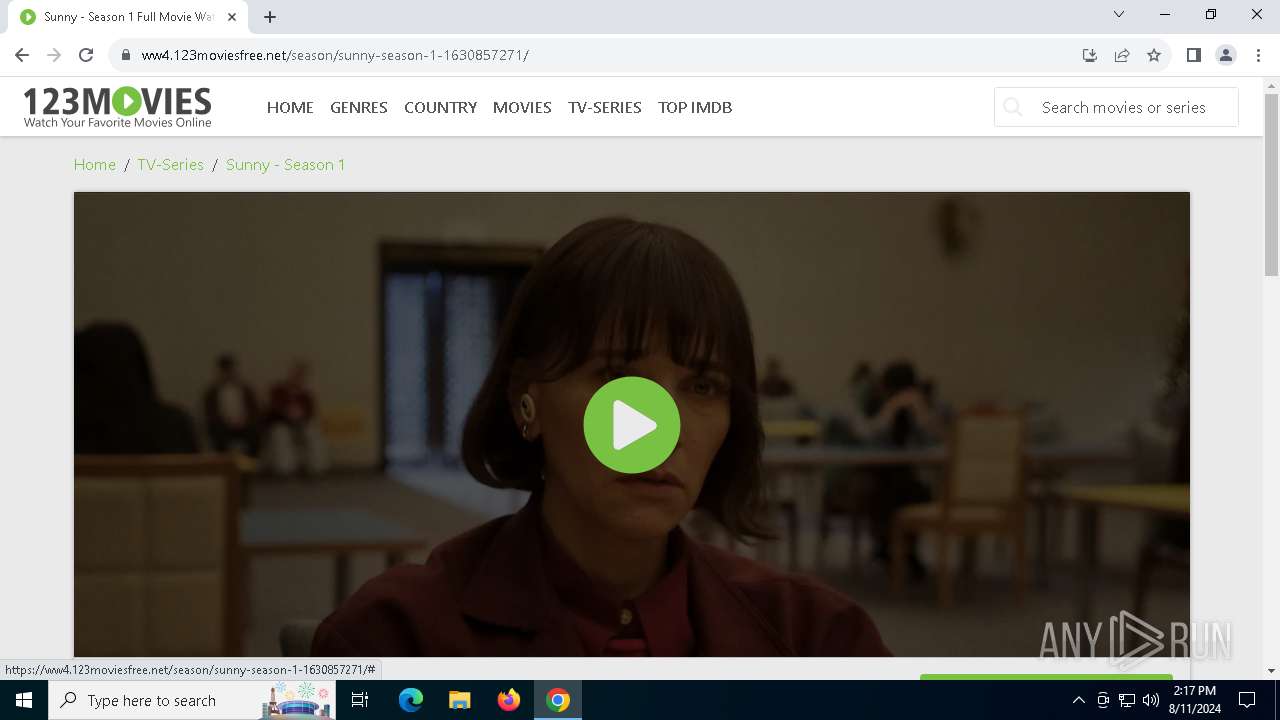Click the page vertical scrollbar
Image resolution: width=1280 pixels, height=720 pixels.
click(x=1271, y=185)
